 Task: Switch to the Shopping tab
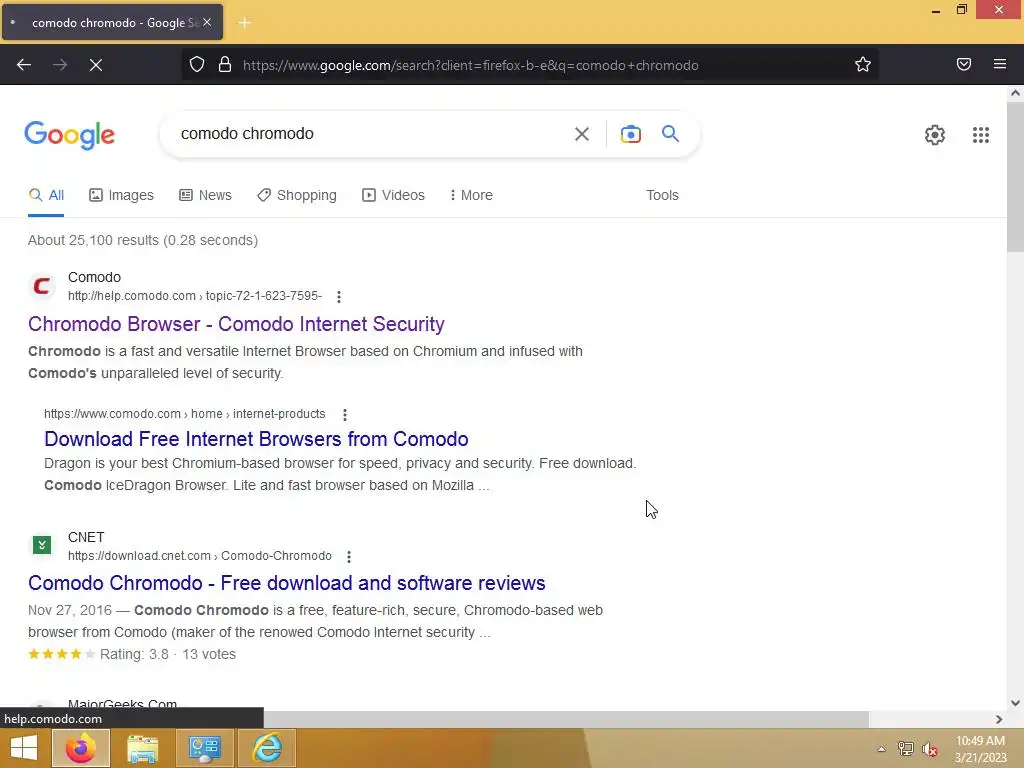297,195
